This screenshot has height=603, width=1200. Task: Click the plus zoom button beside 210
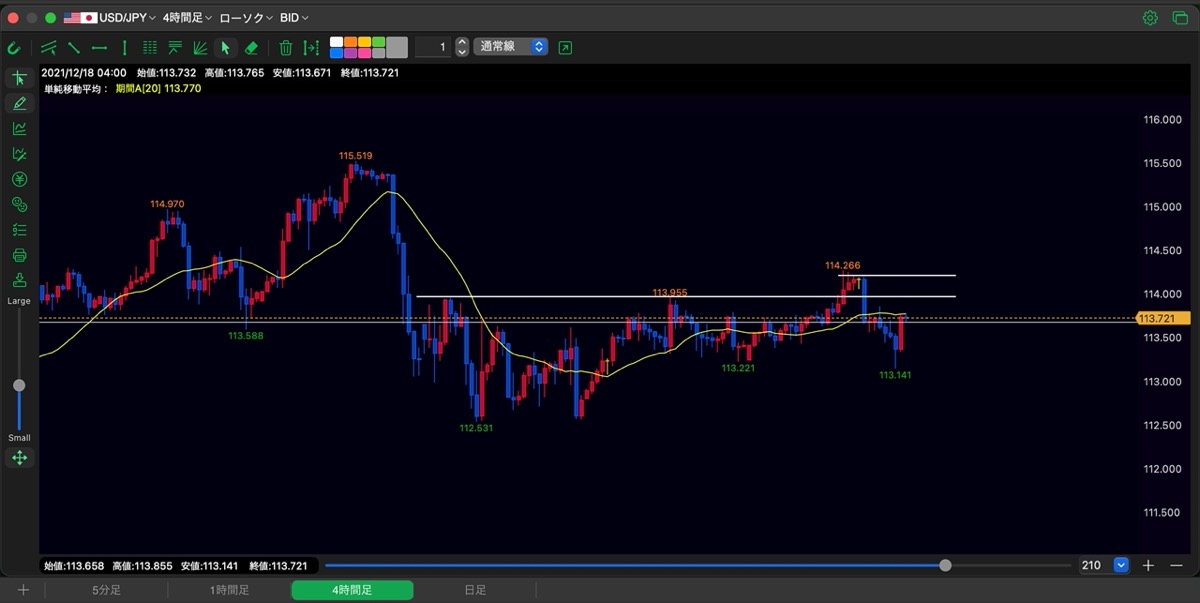click(x=1148, y=565)
